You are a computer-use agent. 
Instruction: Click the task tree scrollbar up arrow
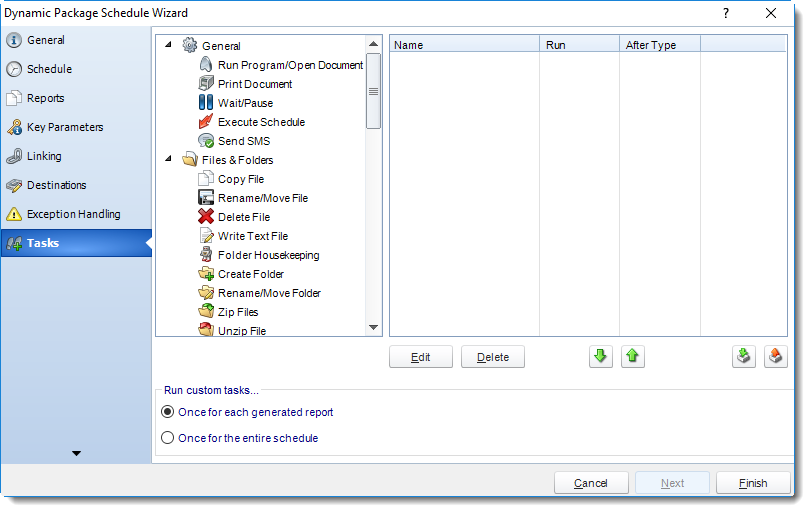(373, 44)
